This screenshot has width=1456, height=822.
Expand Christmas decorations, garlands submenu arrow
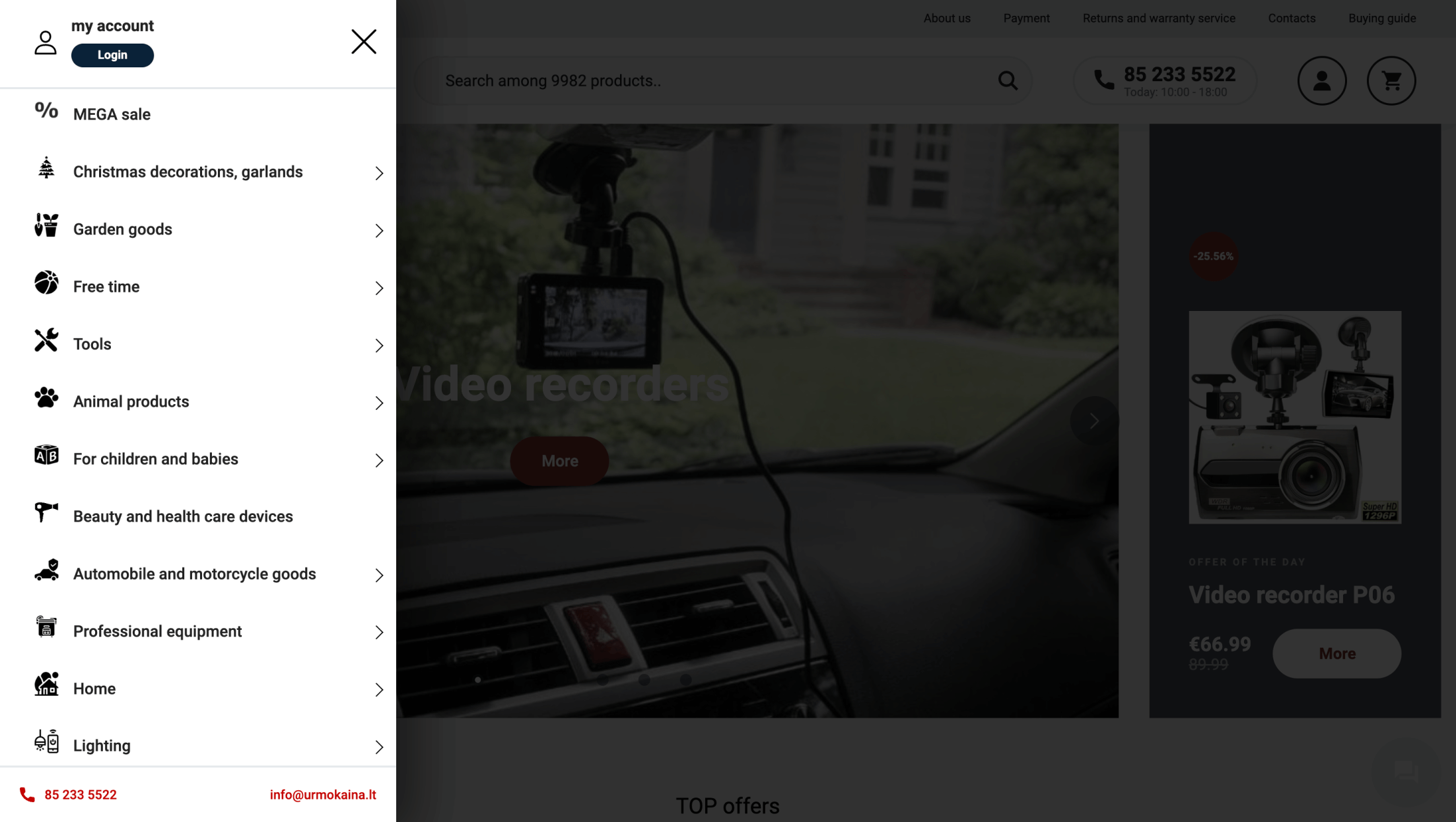pyautogui.click(x=379, y=173)
